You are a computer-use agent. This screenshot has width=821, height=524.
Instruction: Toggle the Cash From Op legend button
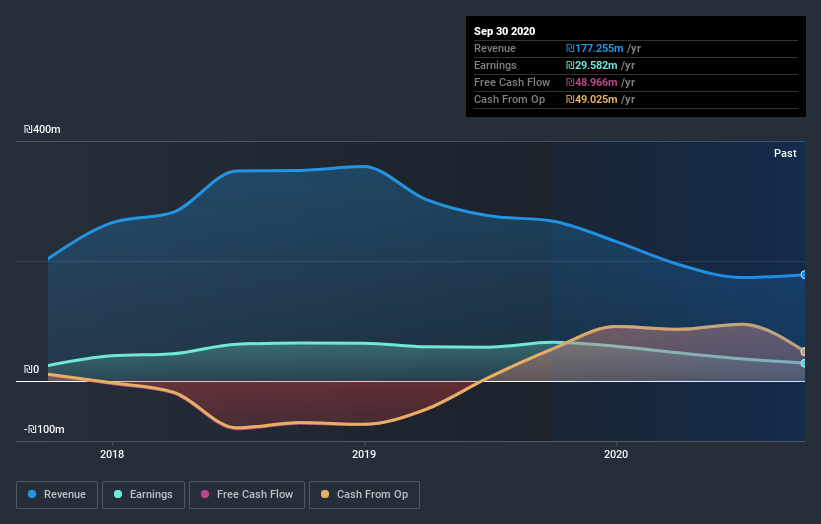364,495
